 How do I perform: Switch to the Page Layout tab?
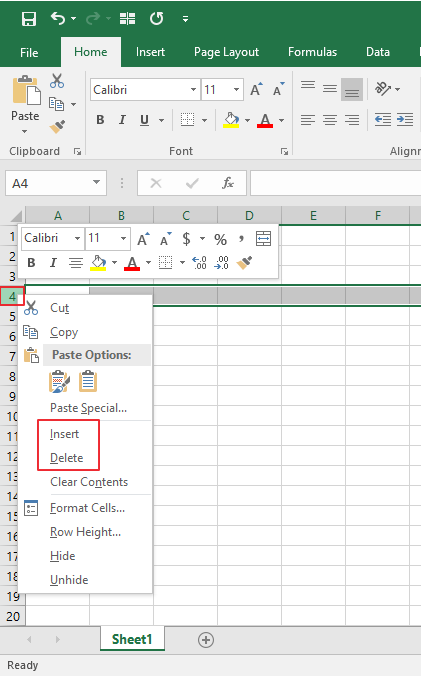click(x=226, y=52)
